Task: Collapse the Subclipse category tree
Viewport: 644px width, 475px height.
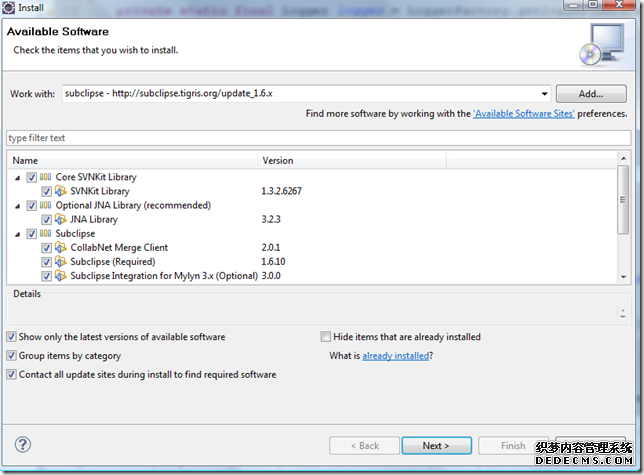Action: pyautogui.click(x=17, y=233)
